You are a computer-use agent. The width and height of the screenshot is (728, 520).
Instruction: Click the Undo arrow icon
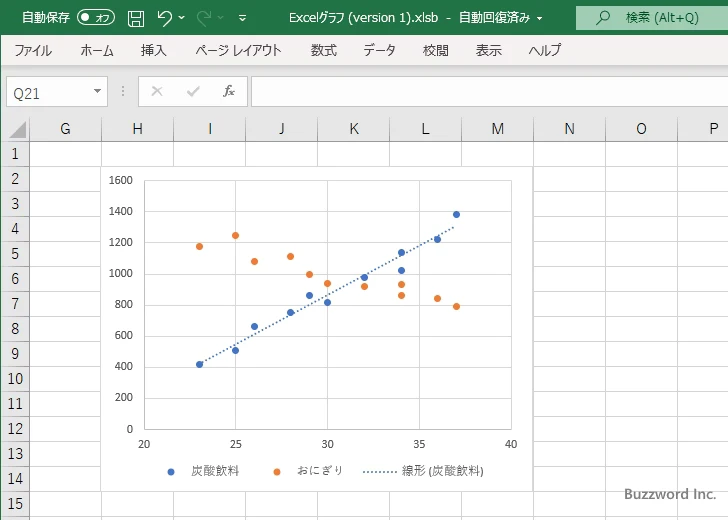[x=164, y=18]
